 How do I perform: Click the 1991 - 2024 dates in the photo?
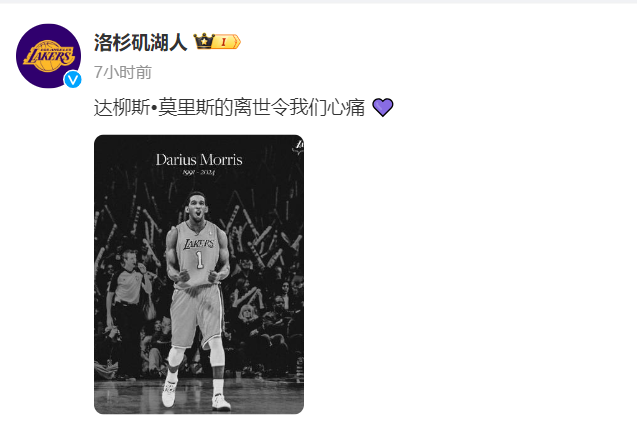(x=199, y=173)
